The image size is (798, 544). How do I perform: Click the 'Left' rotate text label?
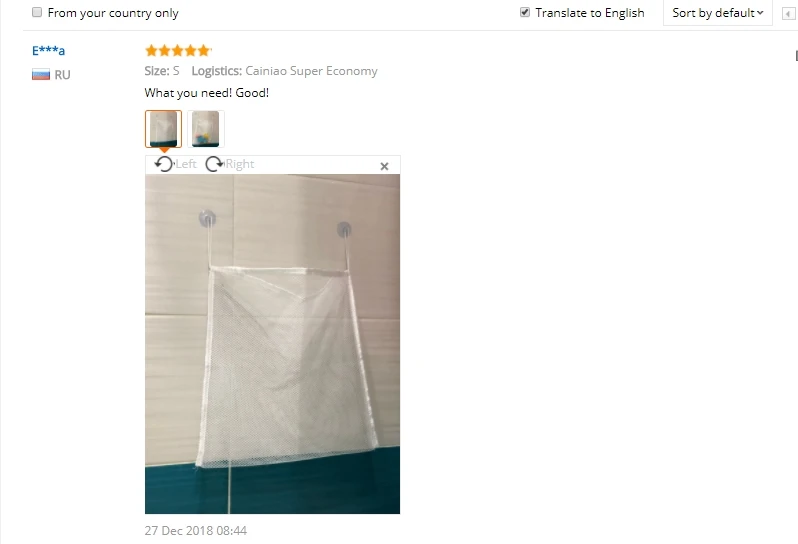coord(186,164)
